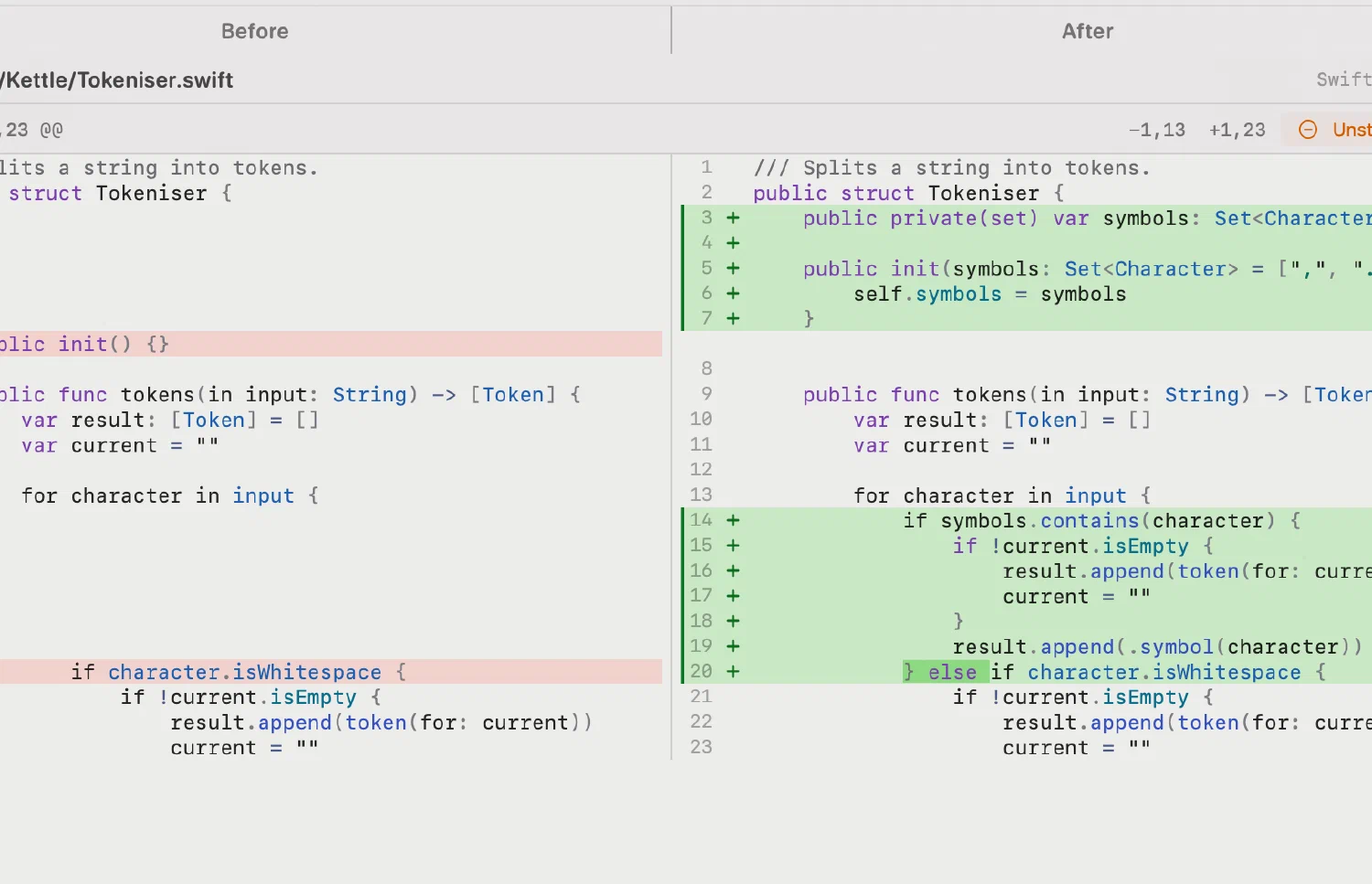Click line number 8 in After pane

coord(706,368)
